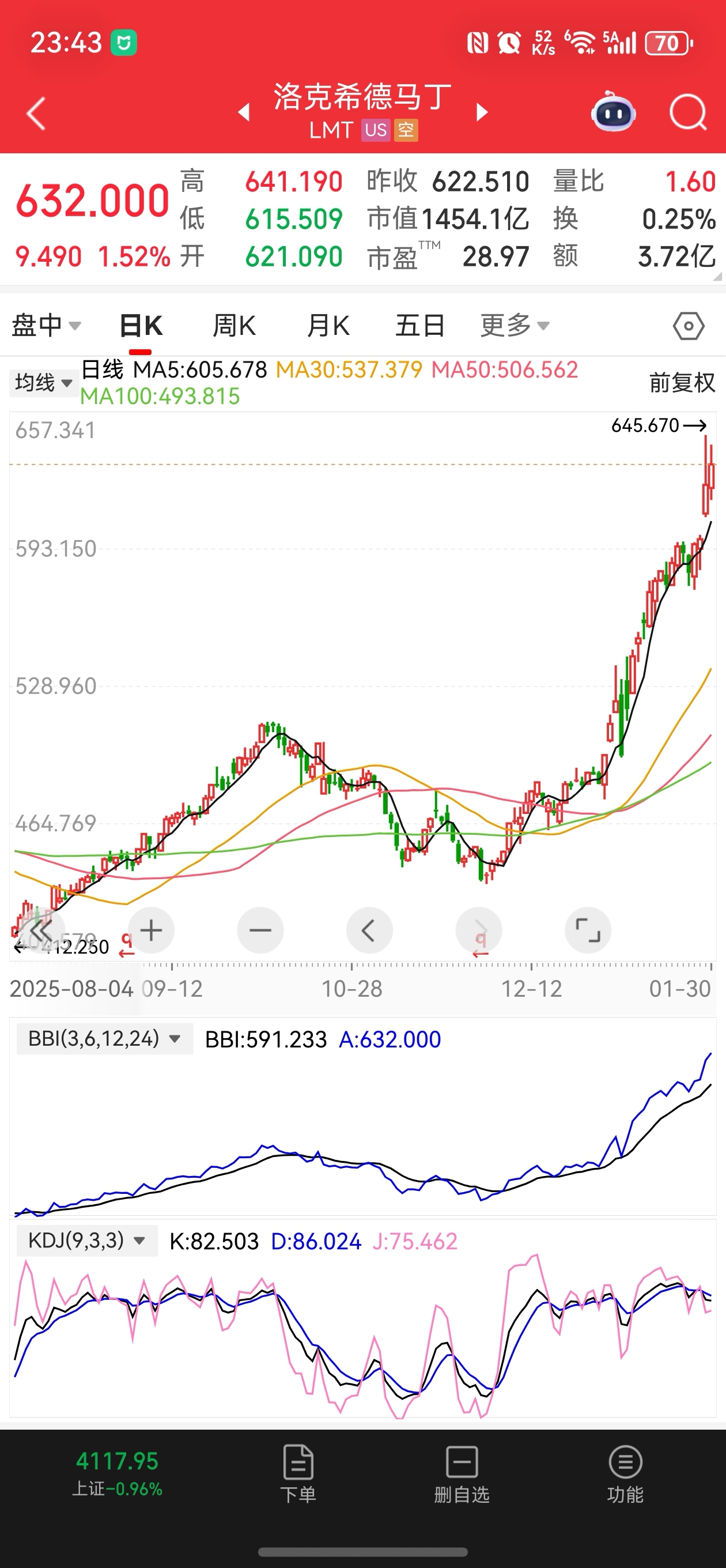Screen dimensions: 726x1568
Task: Tap the stock title 洛克希德马丁
Action: pyautogui.click(x=362, y=97)
